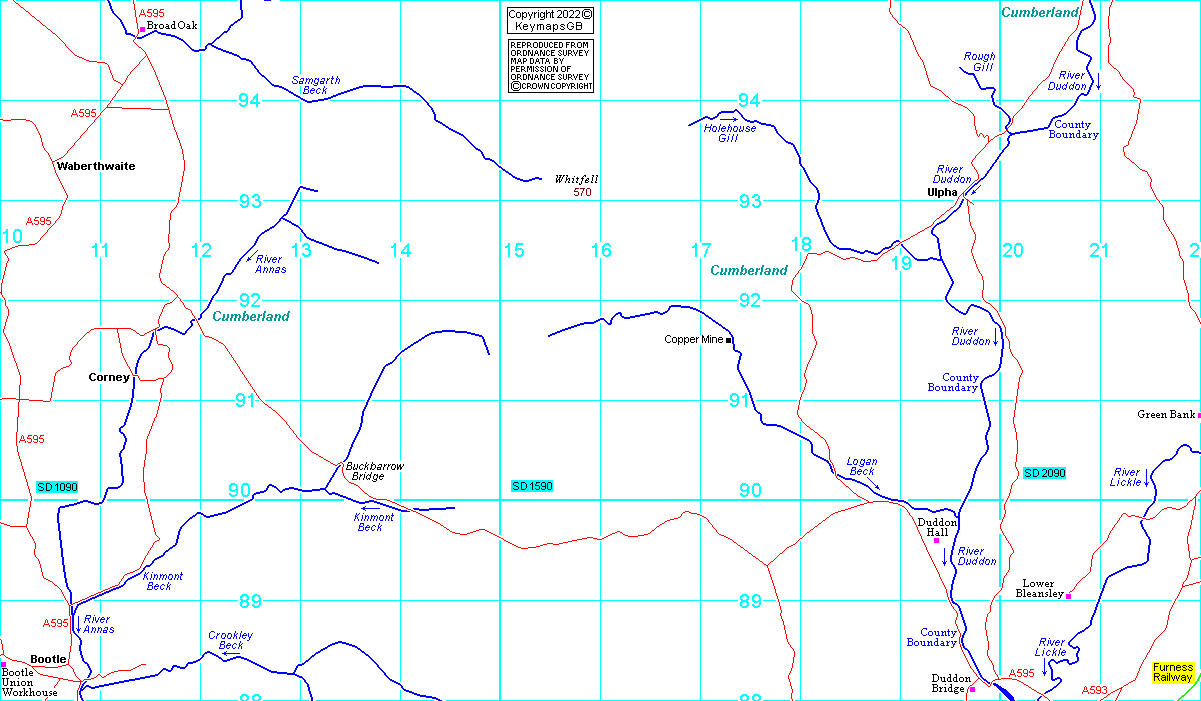Click the Broad Oak magenta location marker
Image resolution: width=1201 pixels, height=701 pixels.
142,30
